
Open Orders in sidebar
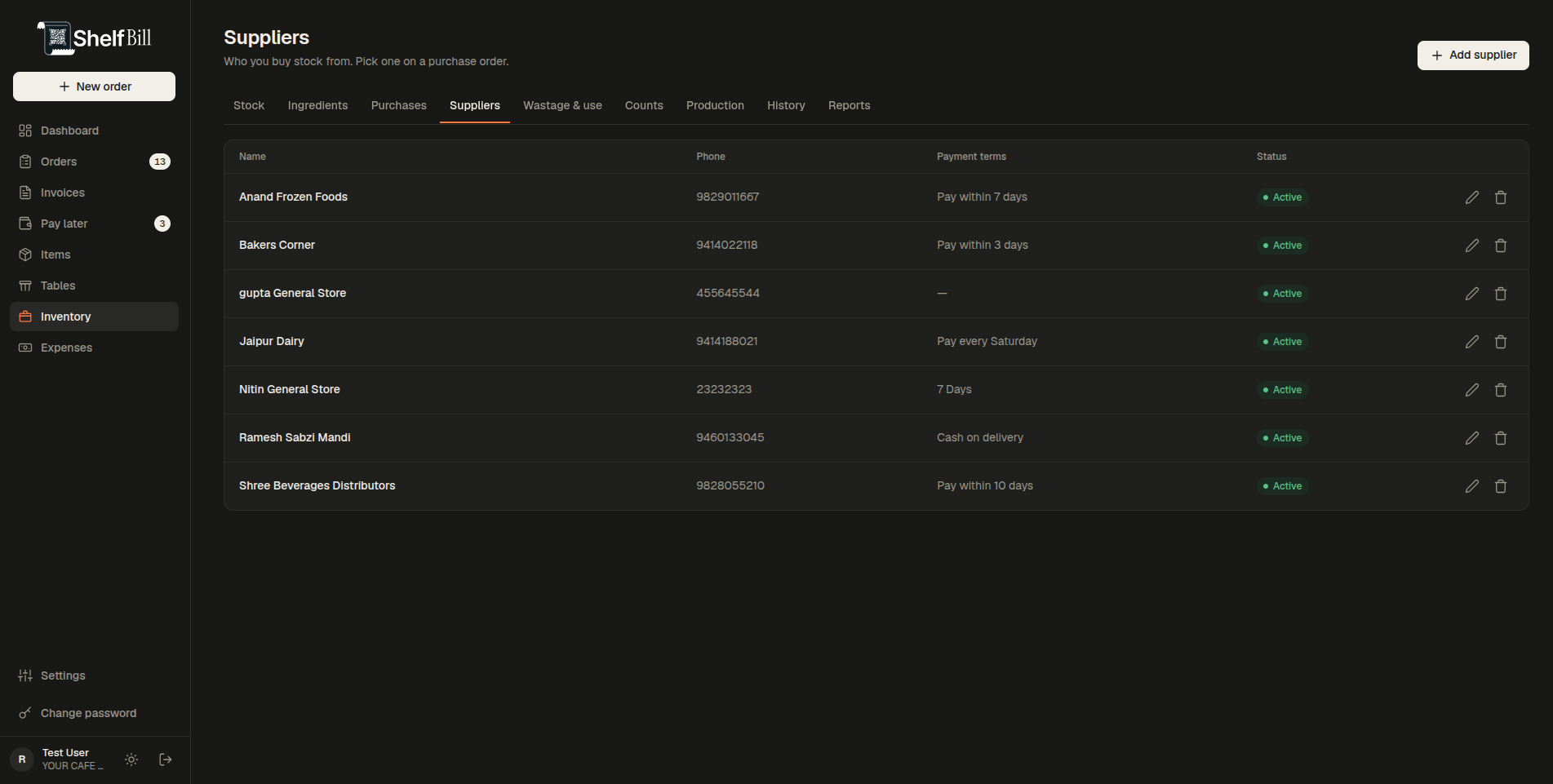[94, 162]
